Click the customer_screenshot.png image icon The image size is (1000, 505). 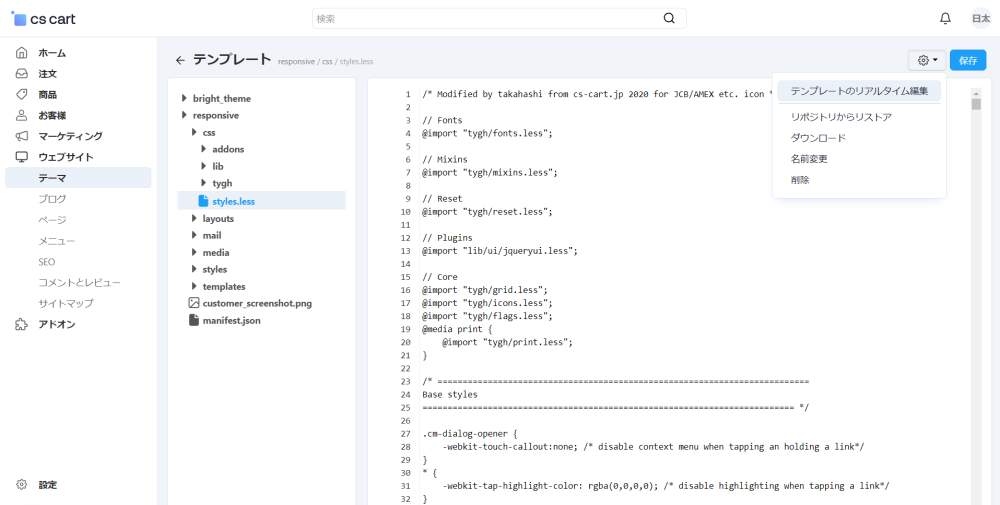click(194, 304)
